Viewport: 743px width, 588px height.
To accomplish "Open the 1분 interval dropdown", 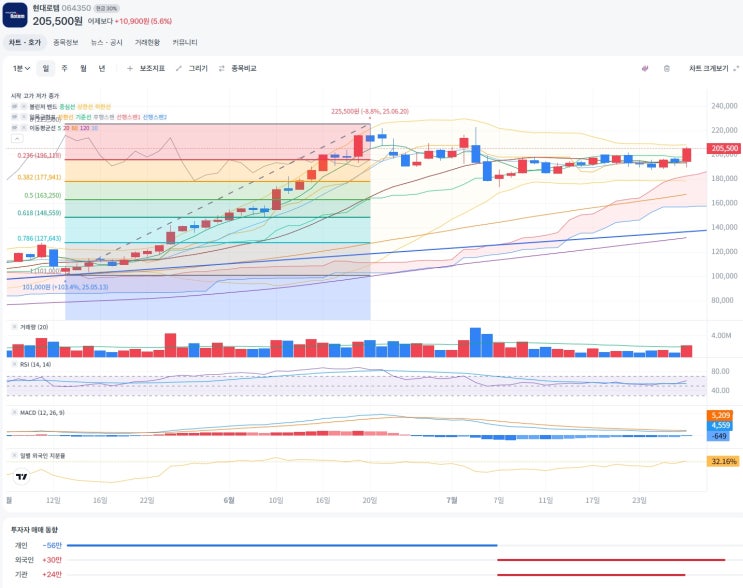I will (x=21, y=69).
